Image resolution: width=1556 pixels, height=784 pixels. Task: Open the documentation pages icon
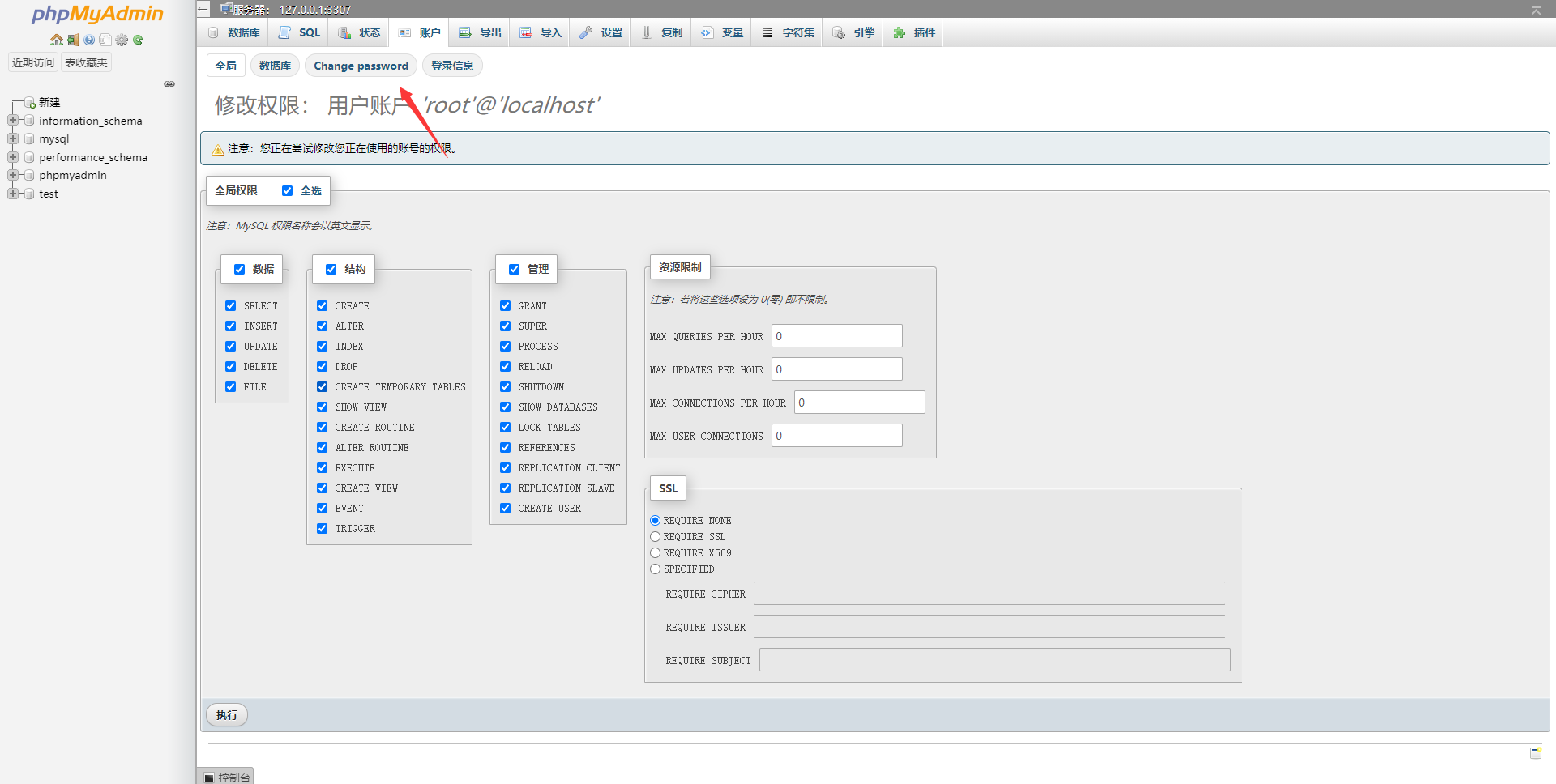[105, 40]
